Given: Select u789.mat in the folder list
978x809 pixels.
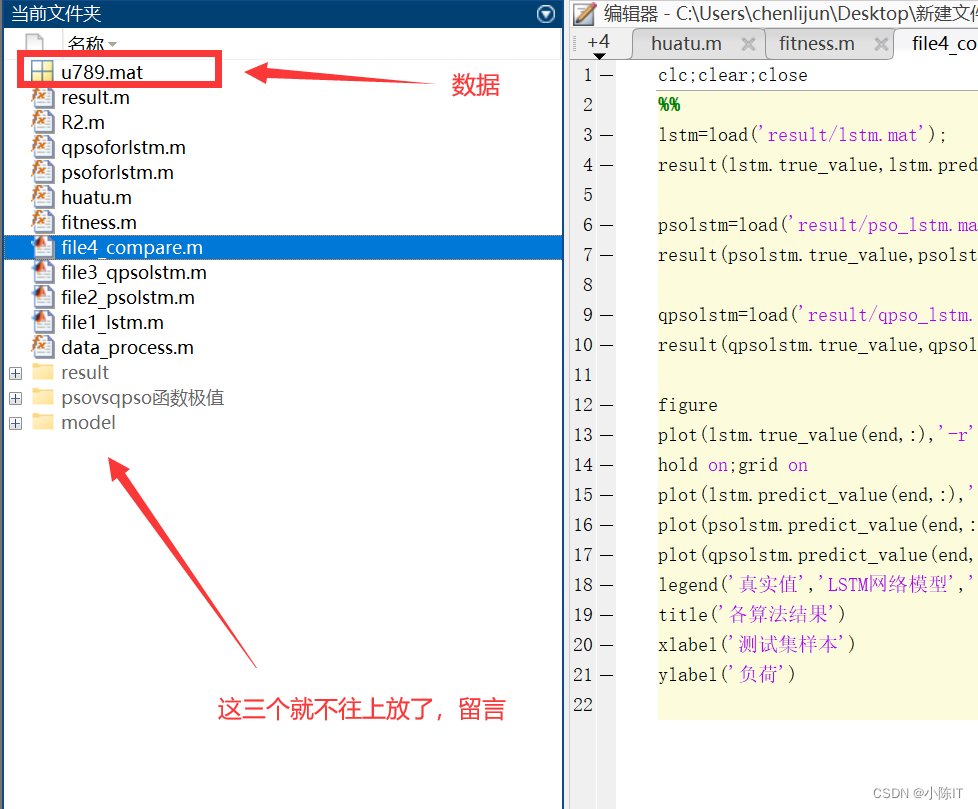Looking at the screenshot, I should (x=102, y=72).
